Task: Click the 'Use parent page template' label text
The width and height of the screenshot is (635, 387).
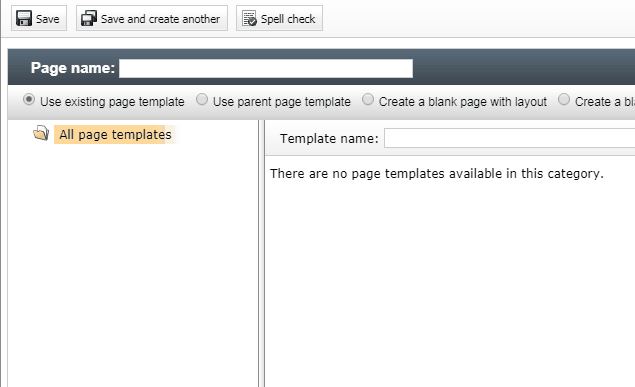Action: coord(282,102)
